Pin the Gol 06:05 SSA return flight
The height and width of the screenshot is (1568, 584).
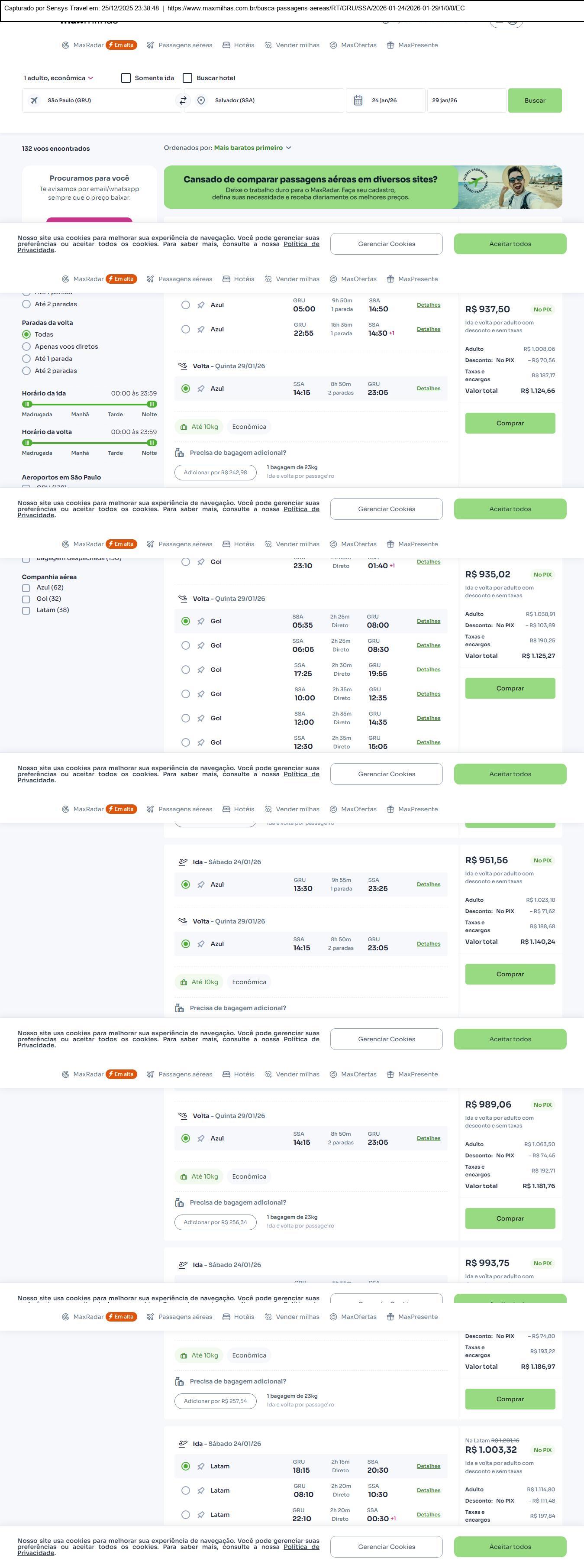(201, 645)
